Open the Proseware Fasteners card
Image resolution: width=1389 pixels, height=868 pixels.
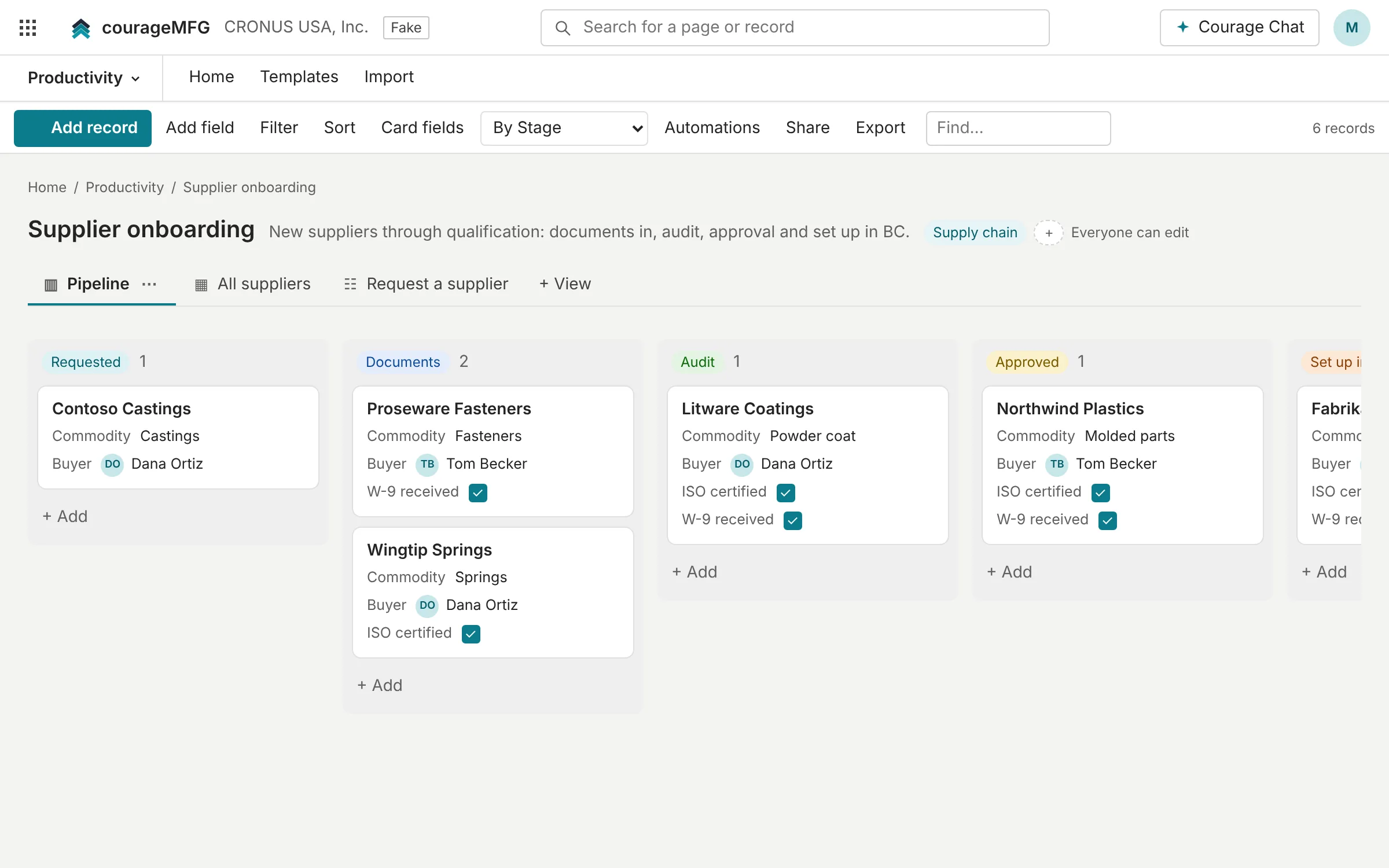[493, 451]
